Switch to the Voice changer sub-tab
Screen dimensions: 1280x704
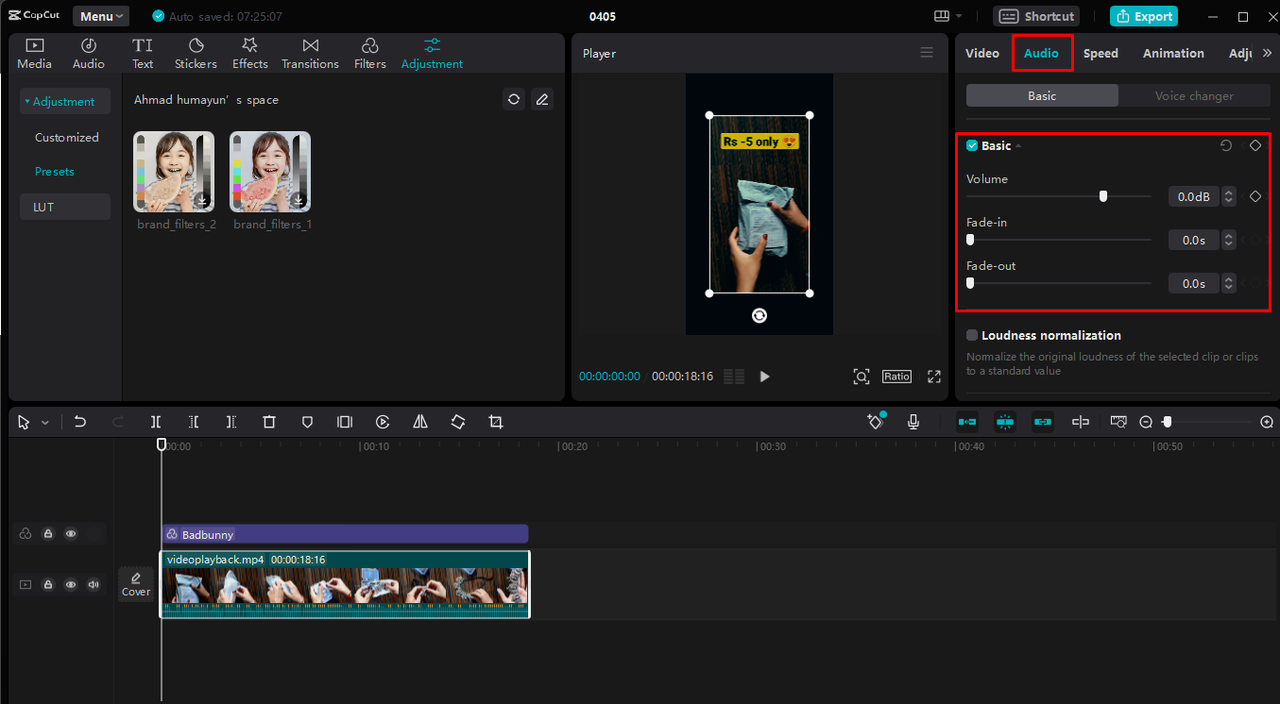pos(1194,96)
